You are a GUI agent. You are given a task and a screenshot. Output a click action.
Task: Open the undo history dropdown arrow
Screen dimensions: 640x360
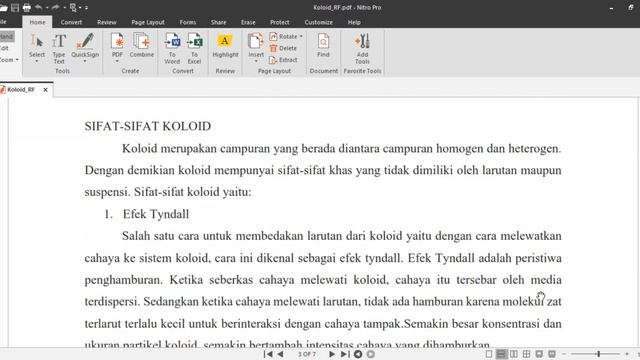pos(47,8)
